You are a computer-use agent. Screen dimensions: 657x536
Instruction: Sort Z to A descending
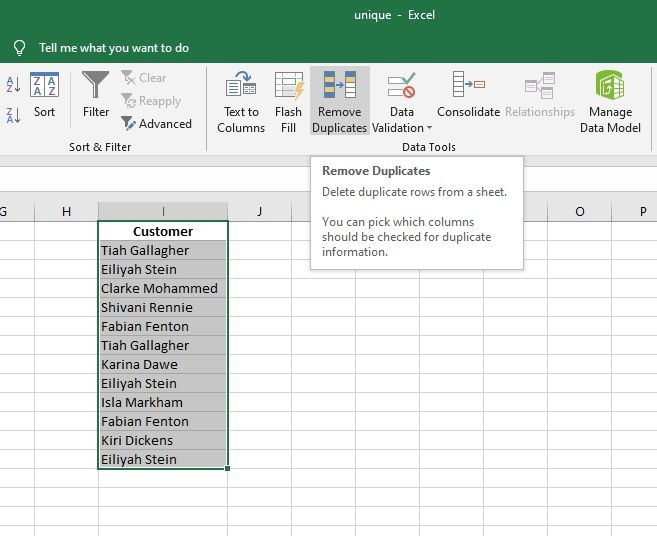click(x=14, y=115)
